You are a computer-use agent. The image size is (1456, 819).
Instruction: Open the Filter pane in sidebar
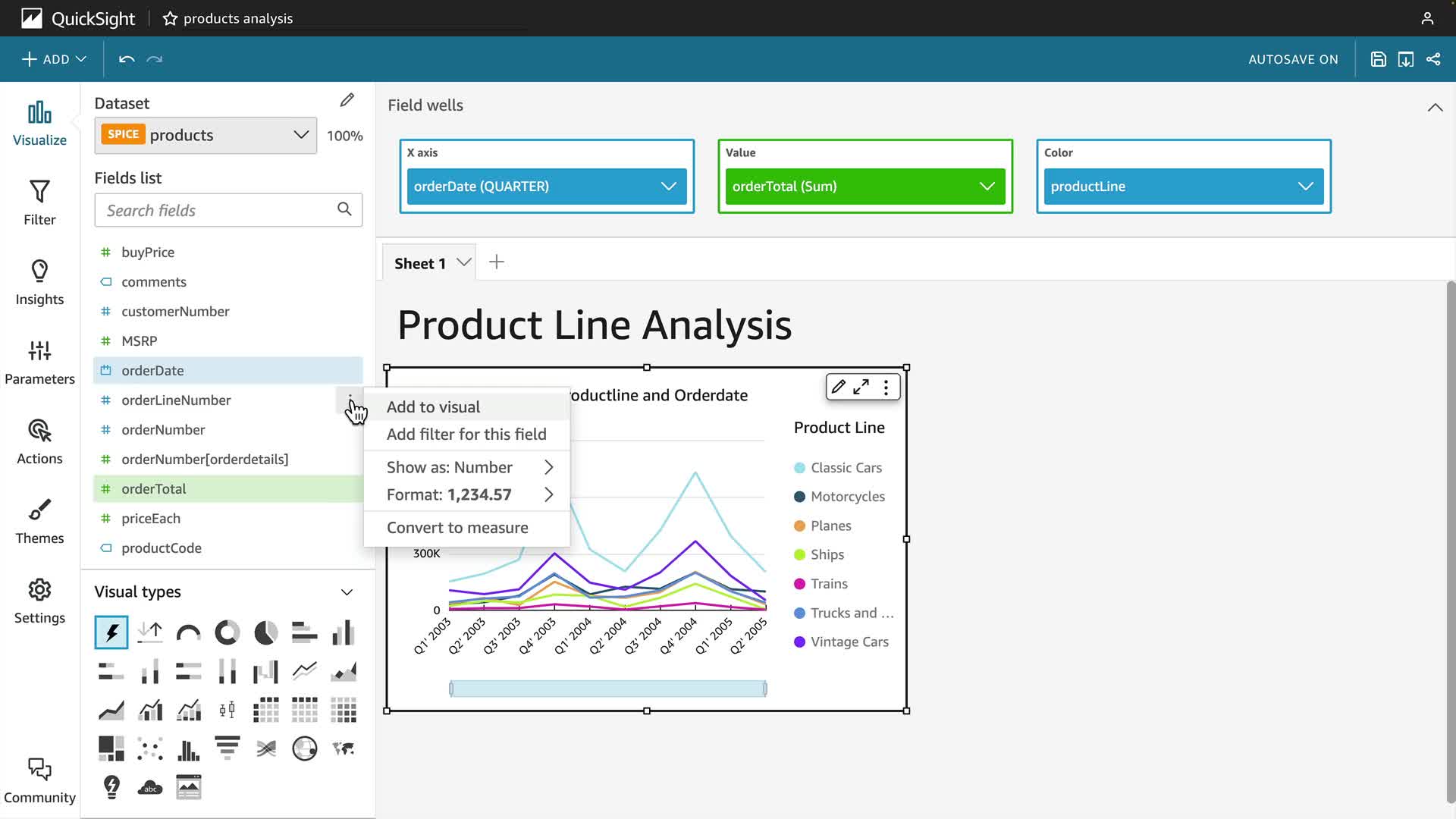pos(39,202)
